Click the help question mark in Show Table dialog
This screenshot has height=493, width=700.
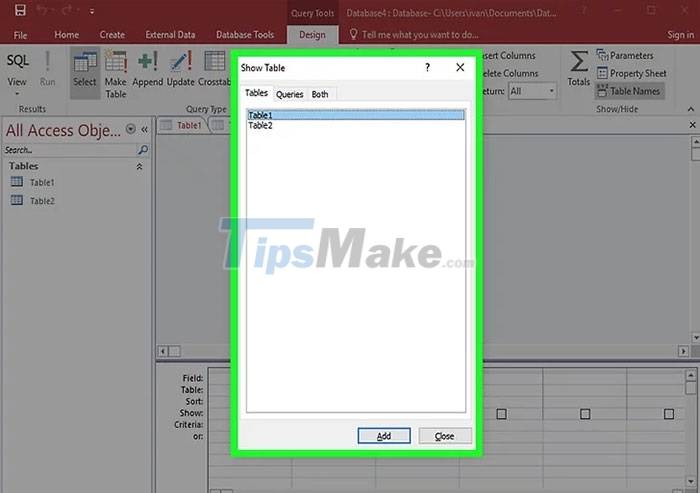pyautogui.click(x=427, y=67)
